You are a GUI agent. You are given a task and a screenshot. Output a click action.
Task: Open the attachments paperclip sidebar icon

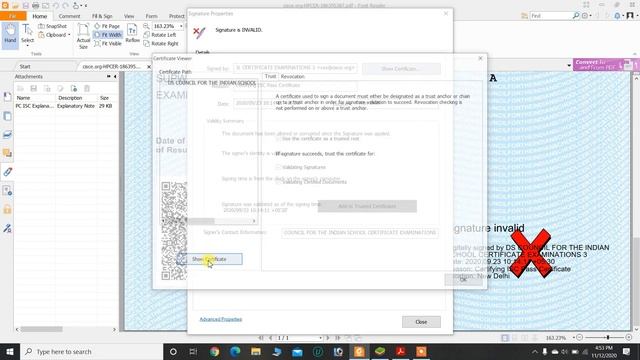pos(7,171)
